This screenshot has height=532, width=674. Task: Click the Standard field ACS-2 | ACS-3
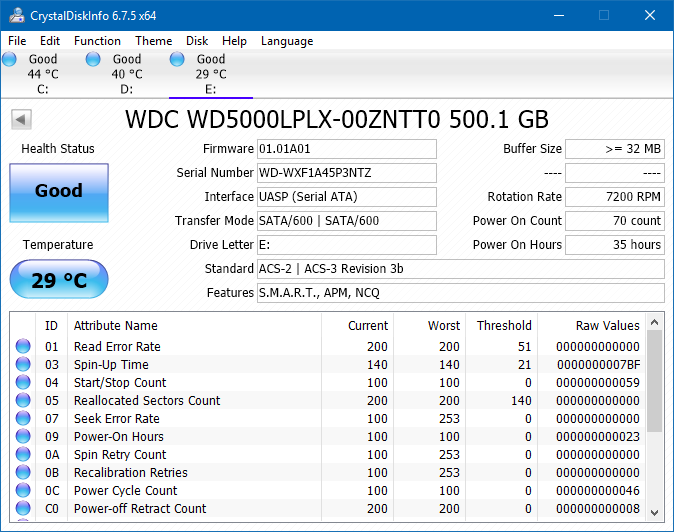pyautogui.click(x=461, y=269)
